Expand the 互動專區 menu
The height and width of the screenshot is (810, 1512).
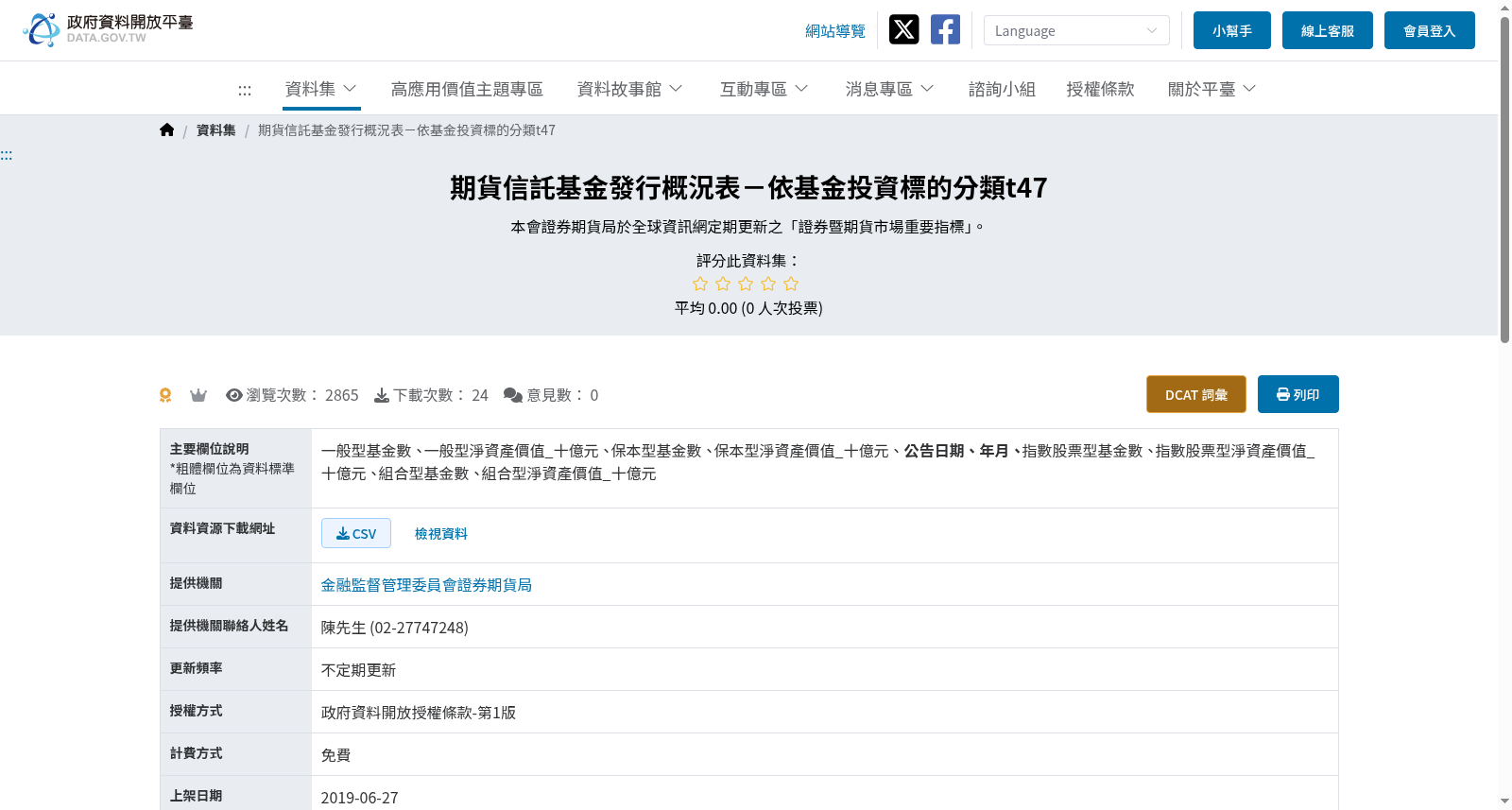click(x=765, y=89)
